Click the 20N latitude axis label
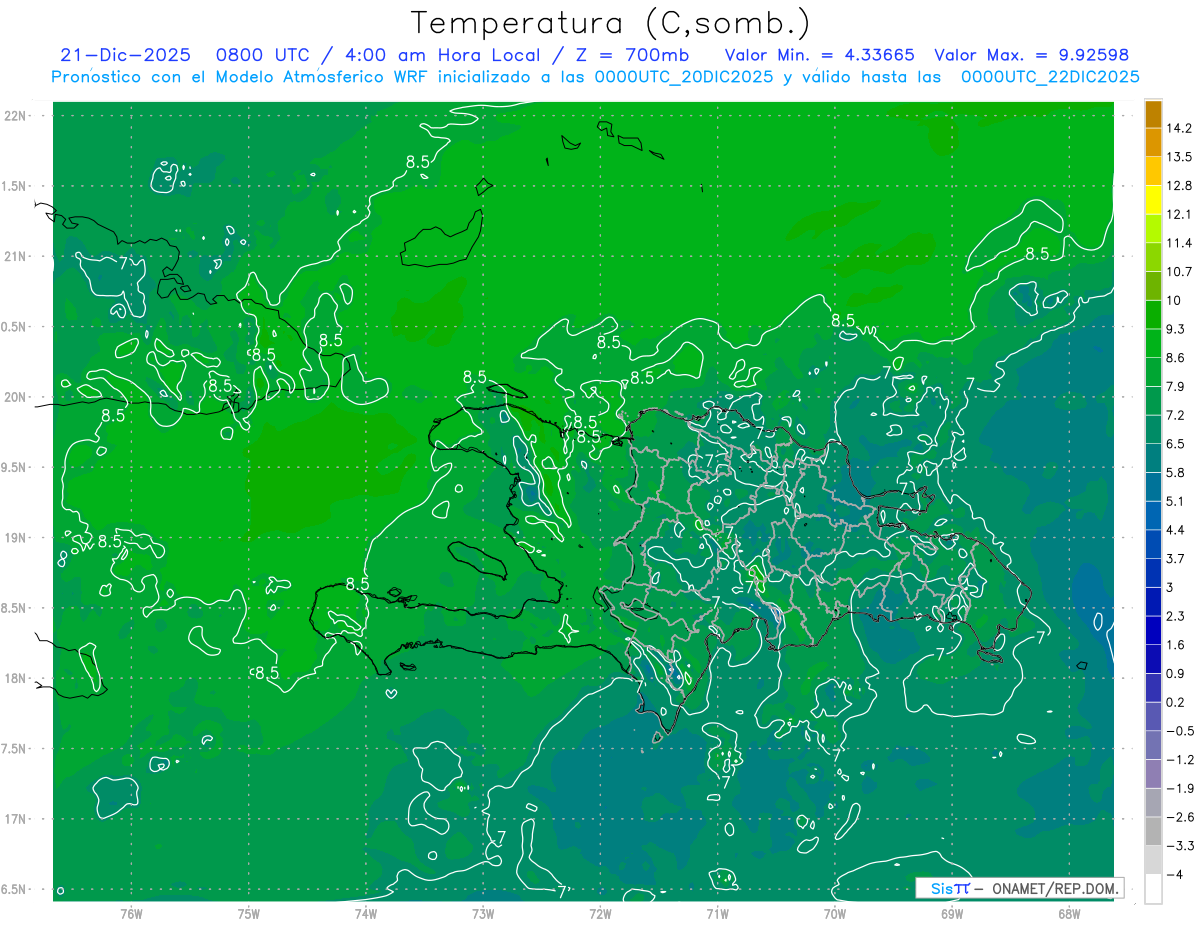 (16, 397)
